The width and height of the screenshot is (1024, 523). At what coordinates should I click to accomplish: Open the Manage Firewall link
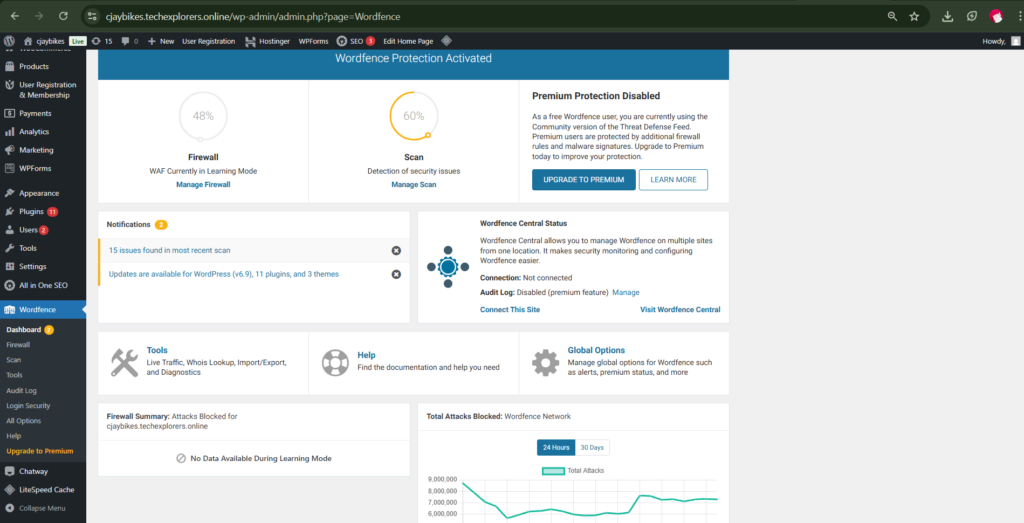(x=203, y=185)
